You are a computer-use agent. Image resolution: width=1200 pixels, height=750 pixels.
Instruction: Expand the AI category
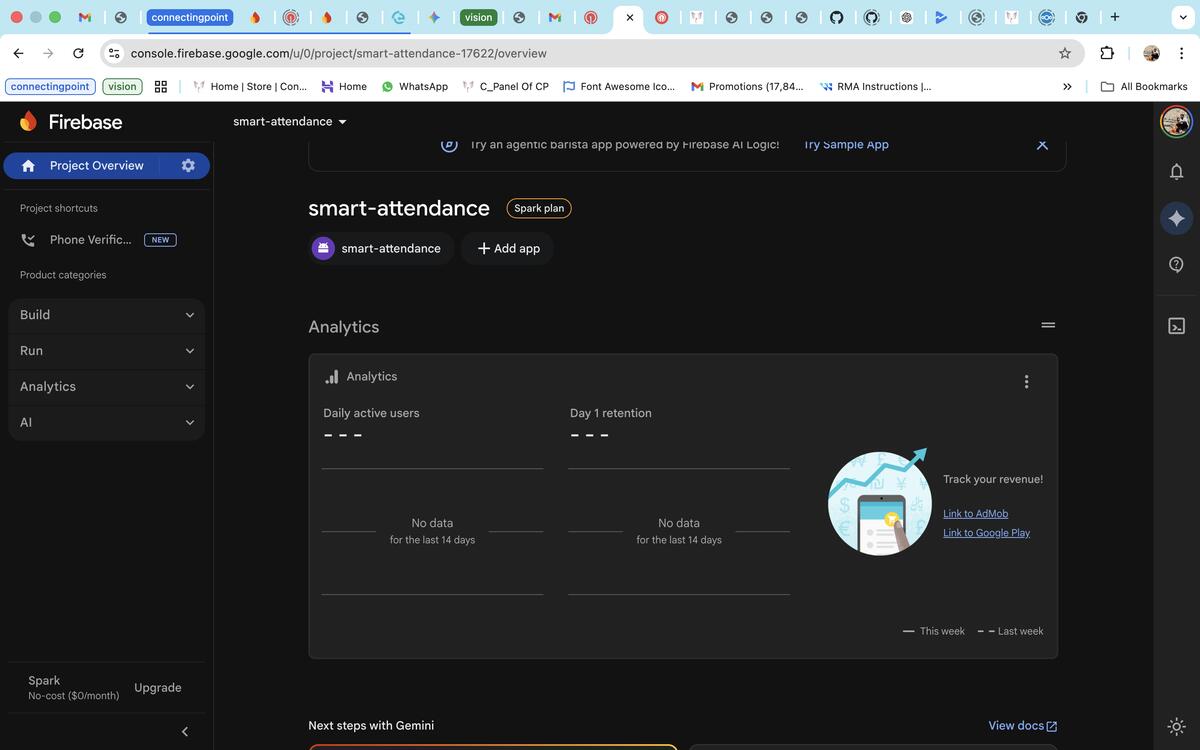pyautogui.click(x=106, y=422)
